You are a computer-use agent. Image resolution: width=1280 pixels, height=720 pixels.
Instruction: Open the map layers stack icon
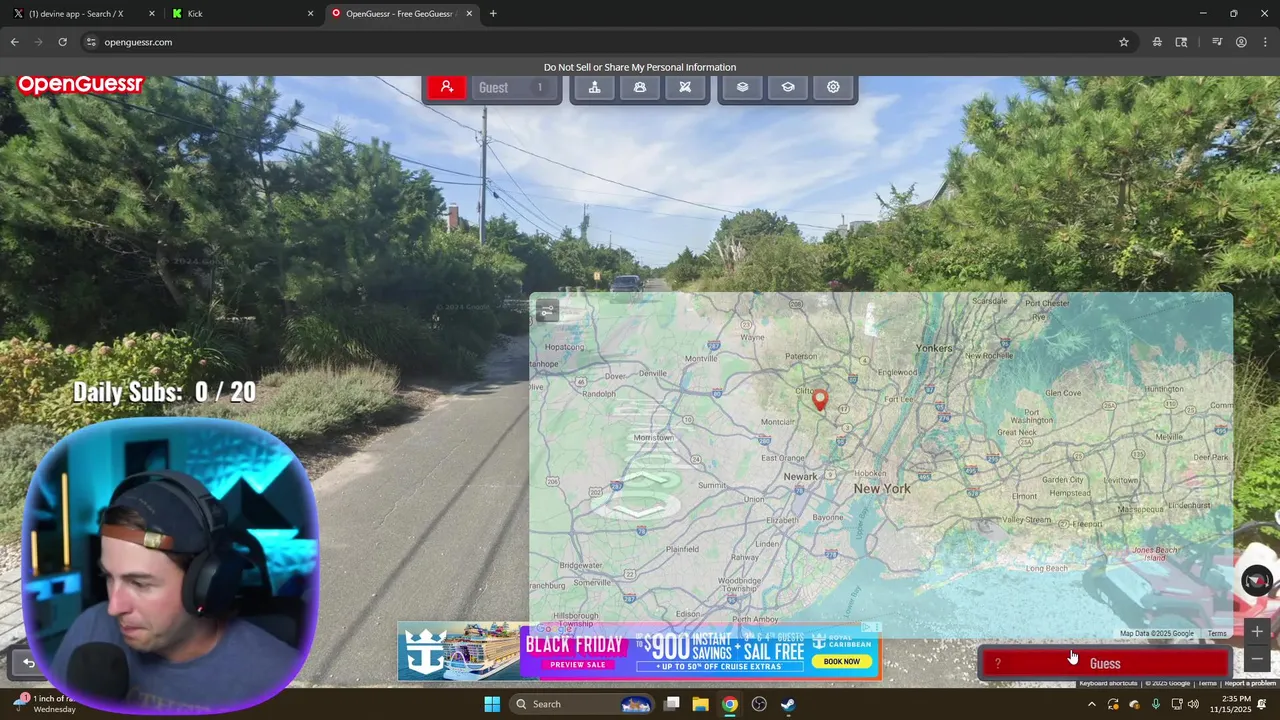coord(742,87)
